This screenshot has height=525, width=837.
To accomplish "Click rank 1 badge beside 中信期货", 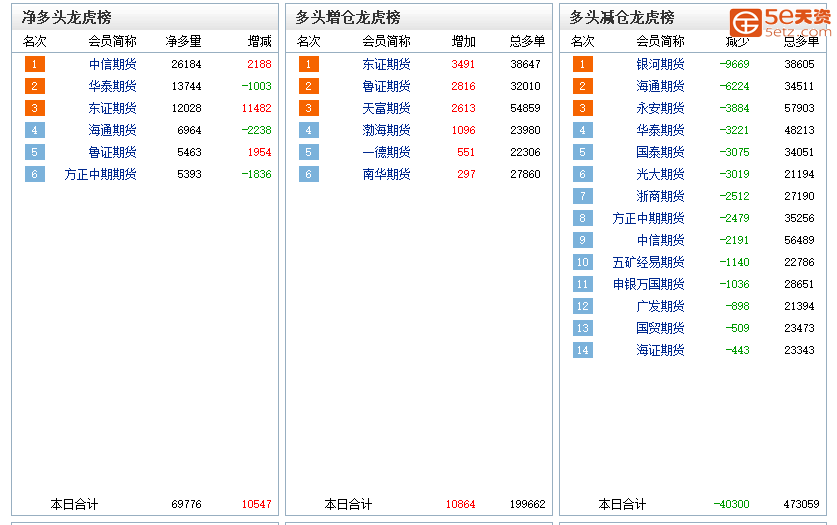I will coord(35,65).
